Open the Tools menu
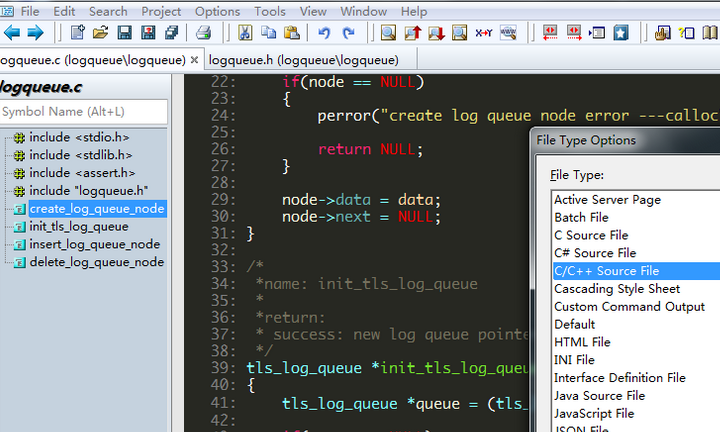The image size is (720, 432). 270,11
